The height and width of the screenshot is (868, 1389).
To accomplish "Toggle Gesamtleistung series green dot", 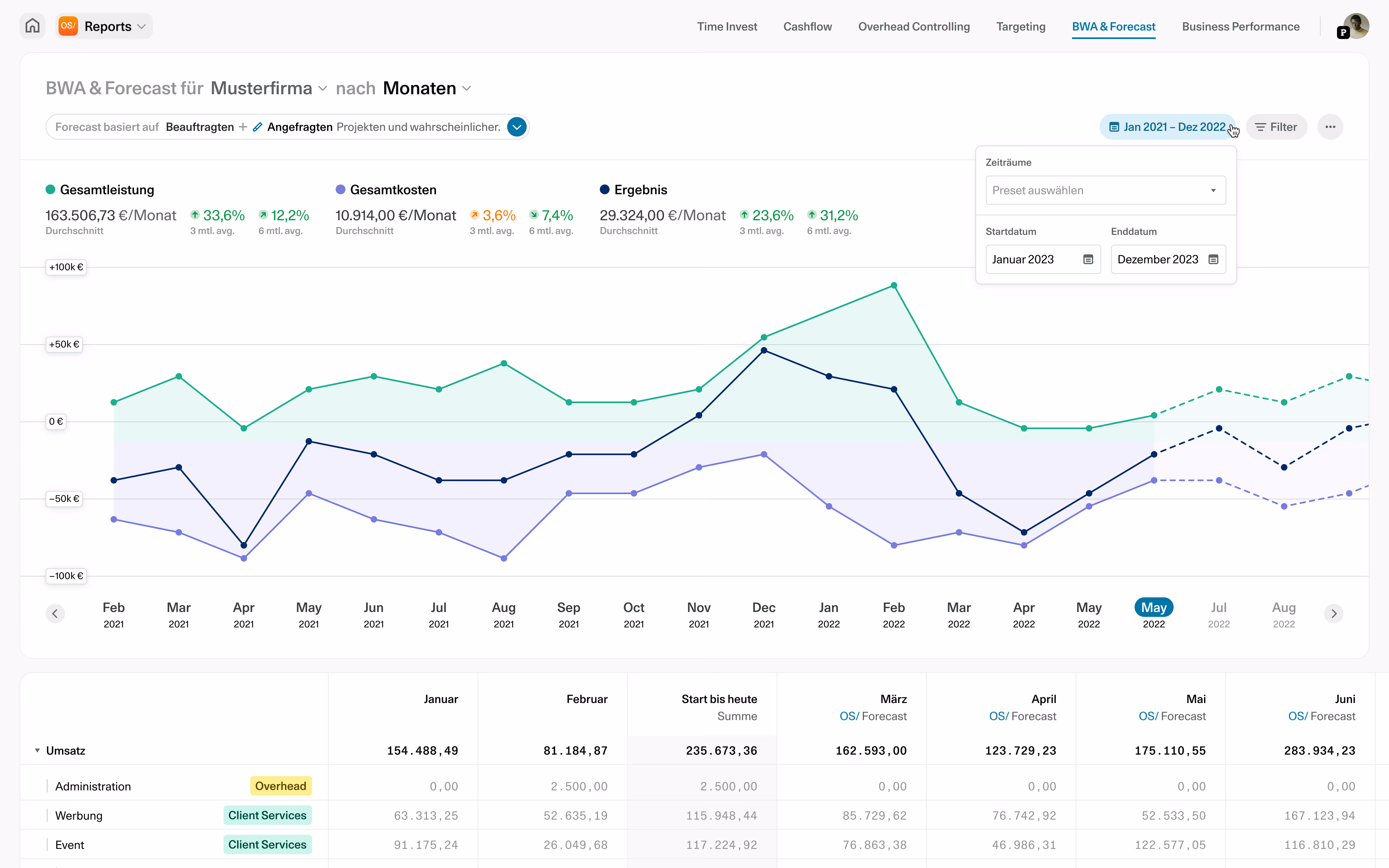I will coord(51,189).
